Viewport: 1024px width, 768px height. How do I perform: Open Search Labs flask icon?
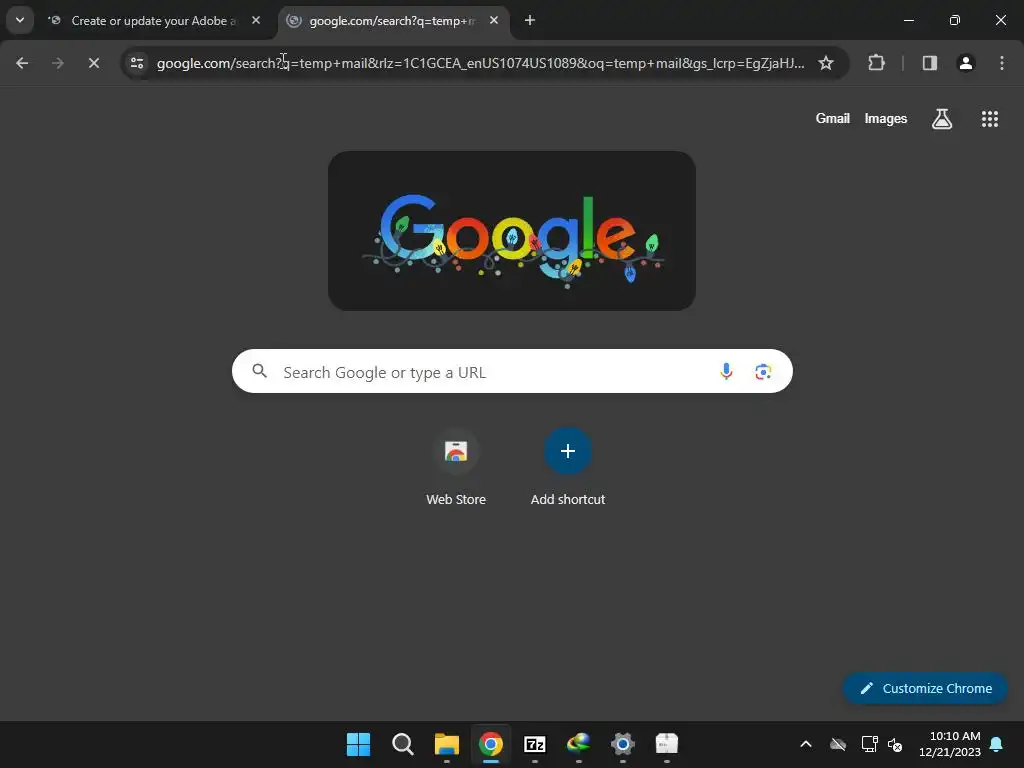coord(942,119)
